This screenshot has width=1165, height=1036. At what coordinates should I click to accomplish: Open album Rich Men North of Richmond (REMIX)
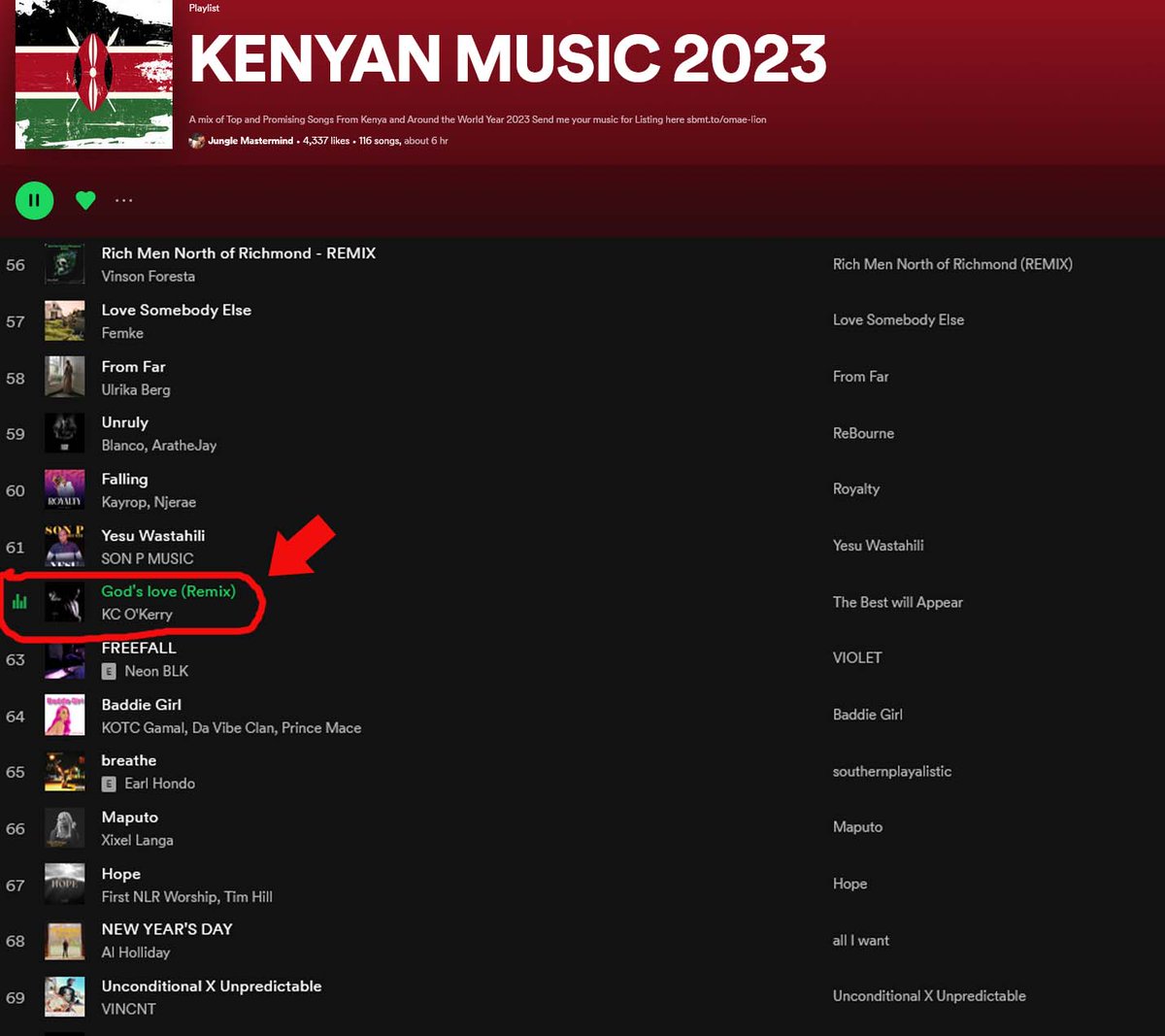(952, 264)
